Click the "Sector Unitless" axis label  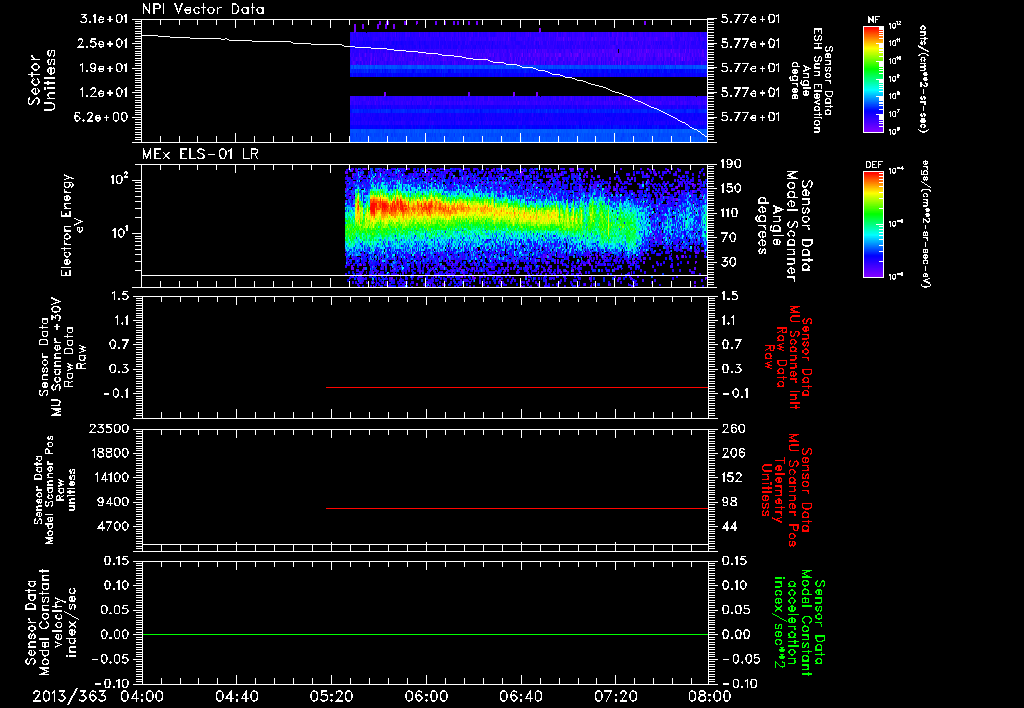42,80
